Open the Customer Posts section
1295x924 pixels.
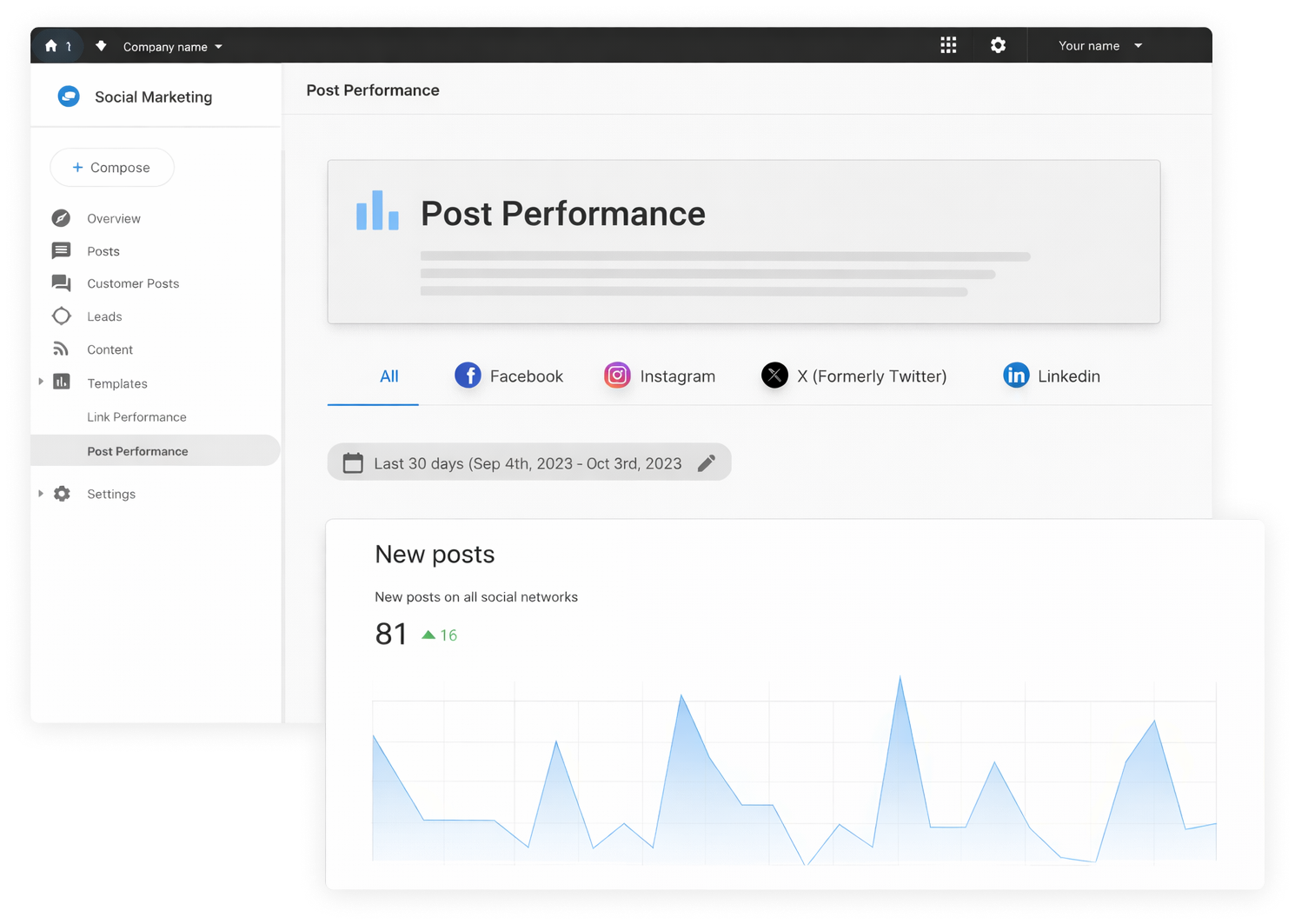click(x=132, y=283)
